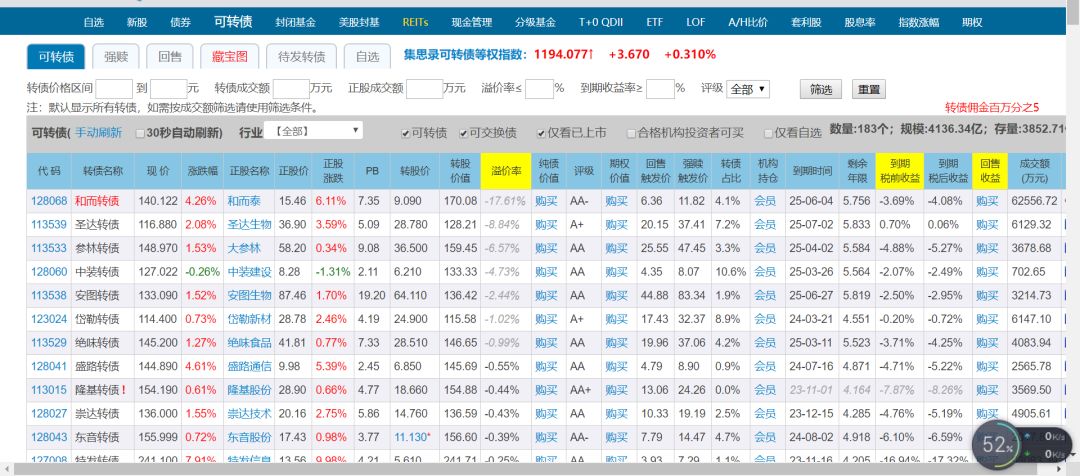Uncheck the 可转债 filter checkbox
The image size is (1080, 476).
click(406, 134)
